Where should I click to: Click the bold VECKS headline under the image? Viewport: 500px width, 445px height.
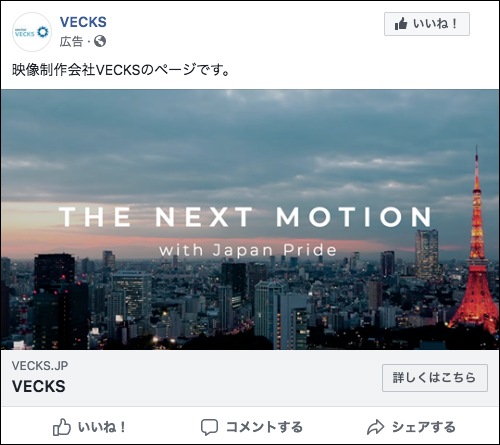(39, 386)
